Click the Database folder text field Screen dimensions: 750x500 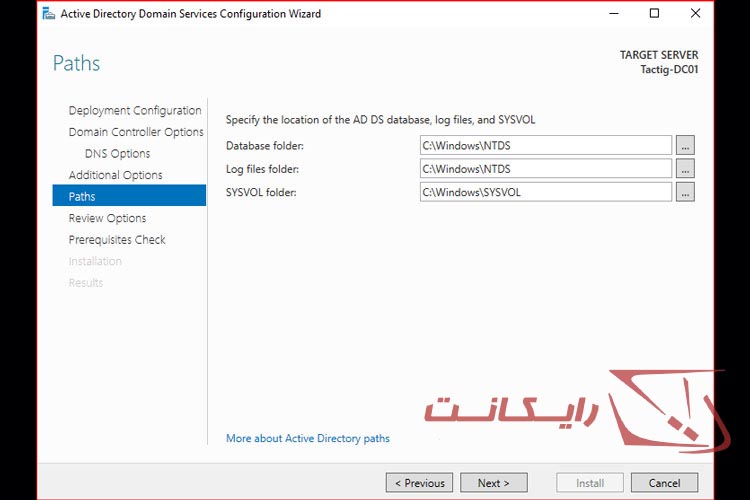[x=545, y=146]
